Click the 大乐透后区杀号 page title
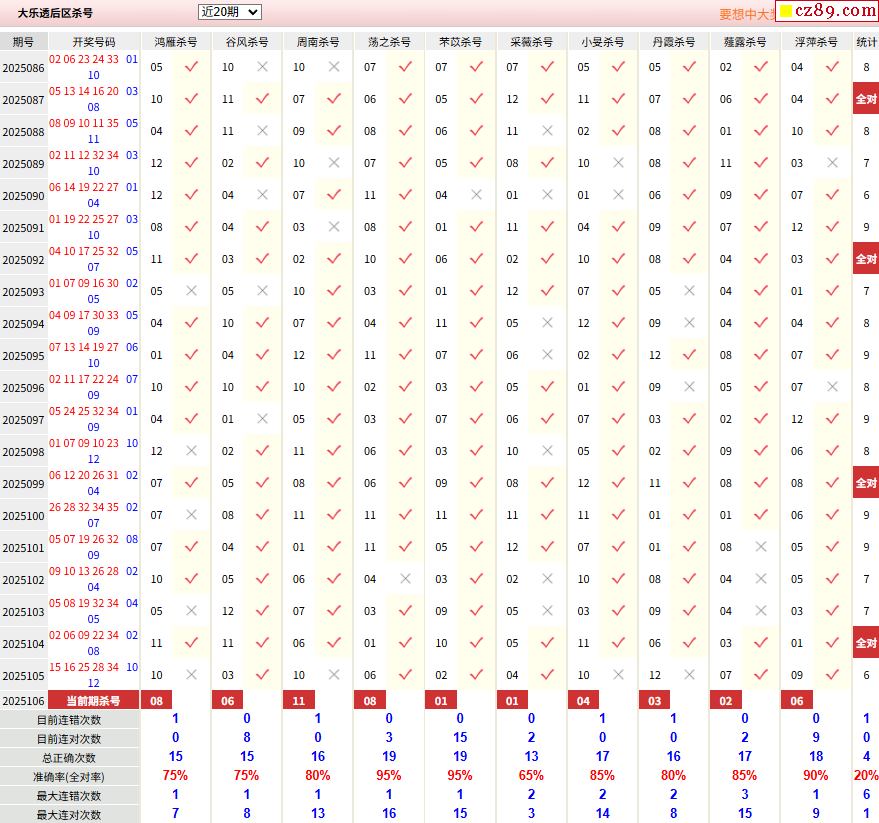 coord(55,12)
